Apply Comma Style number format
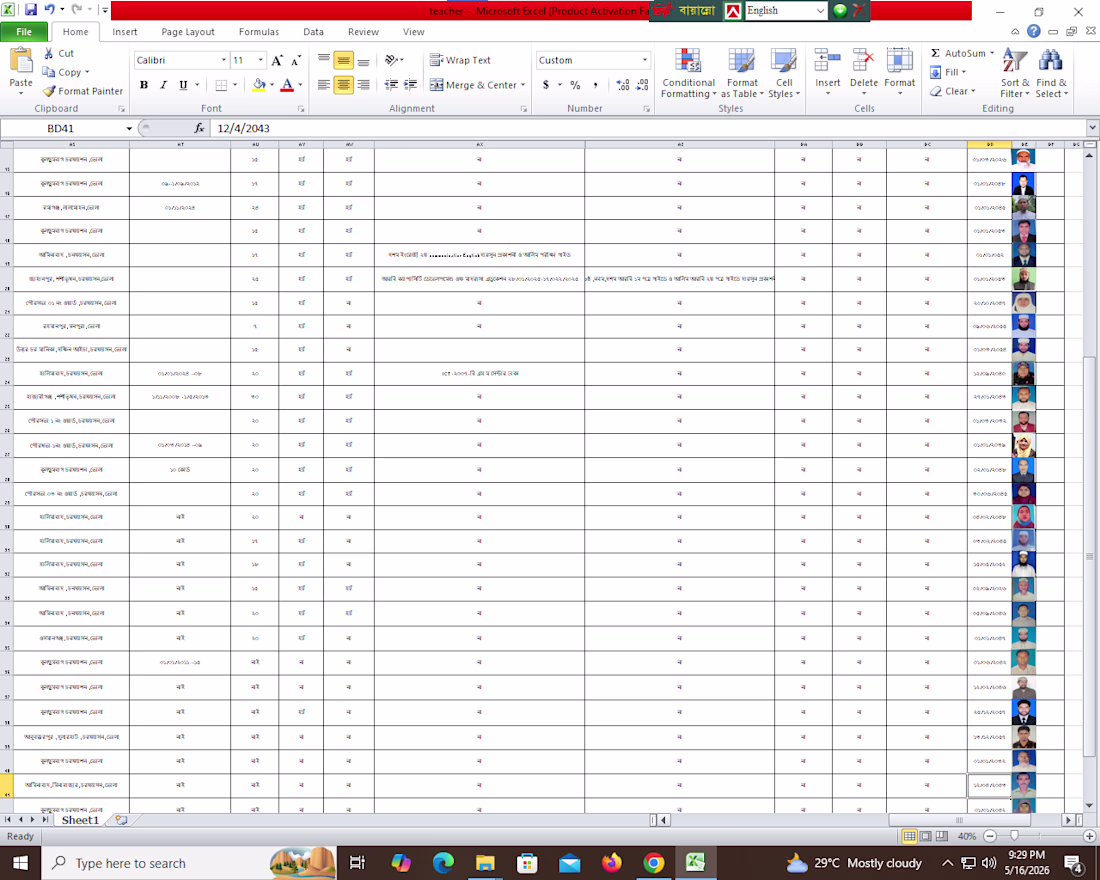Viewport: 1100px width, 880px height. pos(596,85)
